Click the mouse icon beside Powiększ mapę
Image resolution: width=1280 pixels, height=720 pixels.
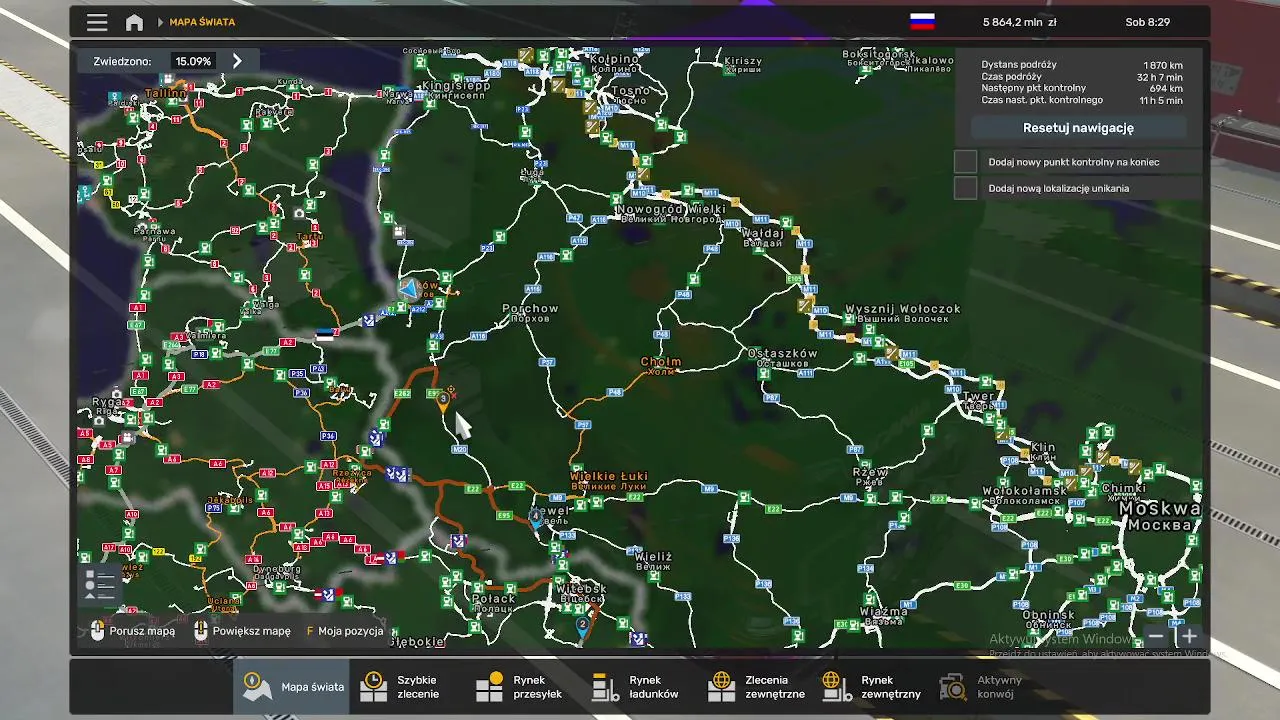pos(200,631)
